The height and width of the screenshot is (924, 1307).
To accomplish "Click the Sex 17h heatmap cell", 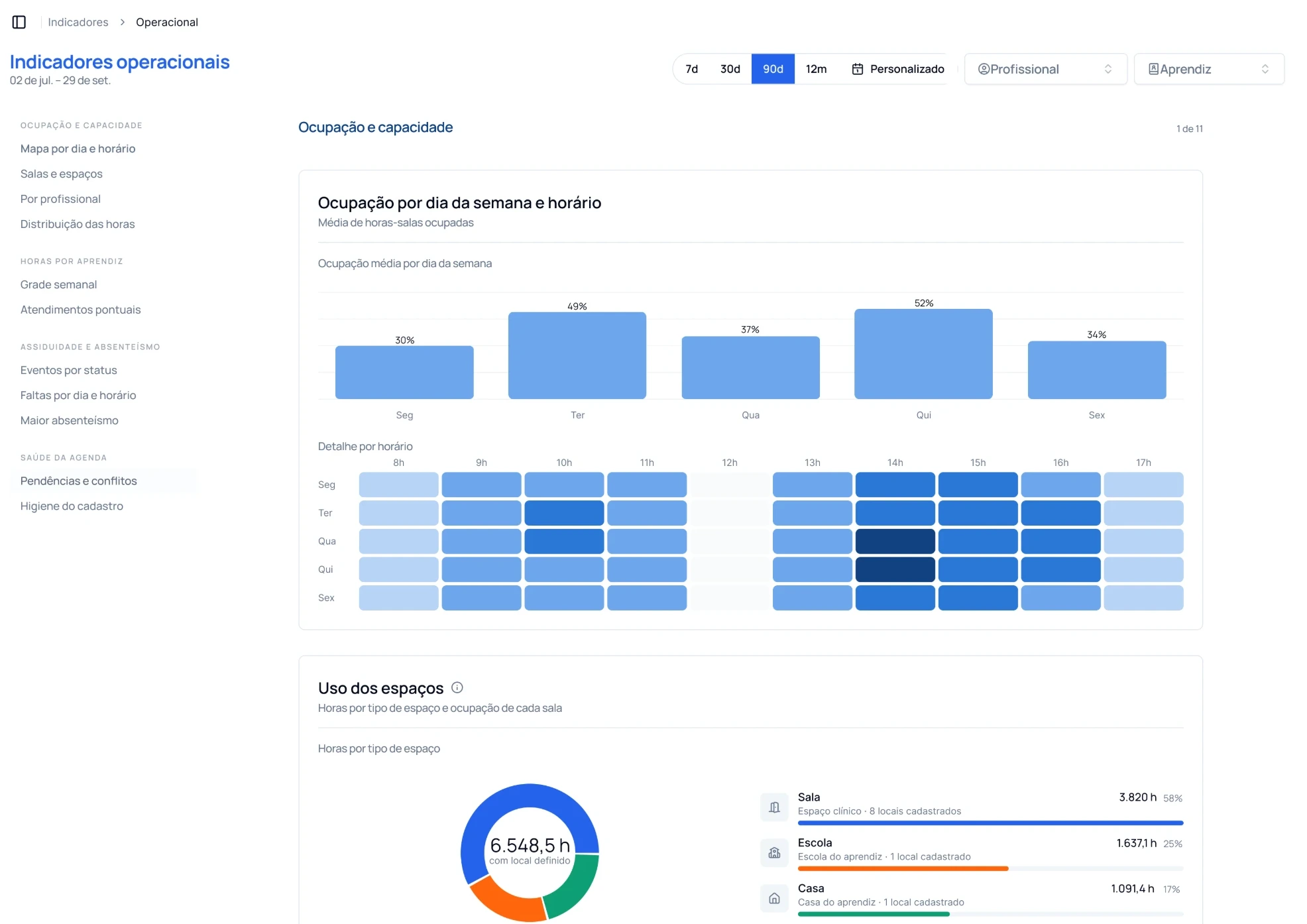I will click(1143, 597).
